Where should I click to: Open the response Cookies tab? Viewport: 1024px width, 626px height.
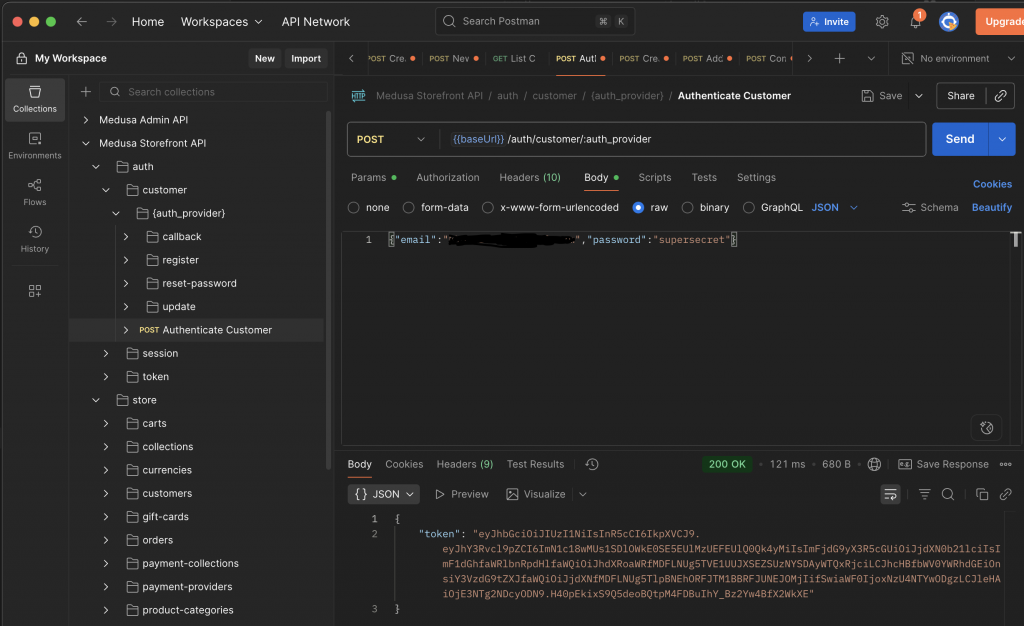(404, 464)
